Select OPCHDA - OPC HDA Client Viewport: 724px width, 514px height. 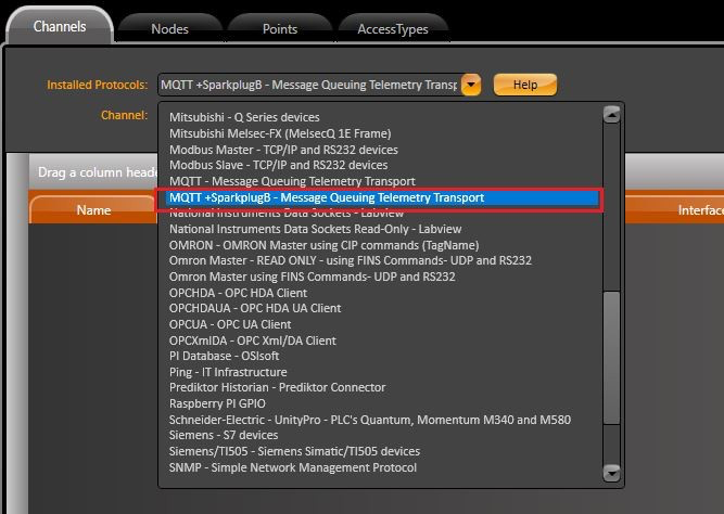pyautogui.click(x=238, y=293)
